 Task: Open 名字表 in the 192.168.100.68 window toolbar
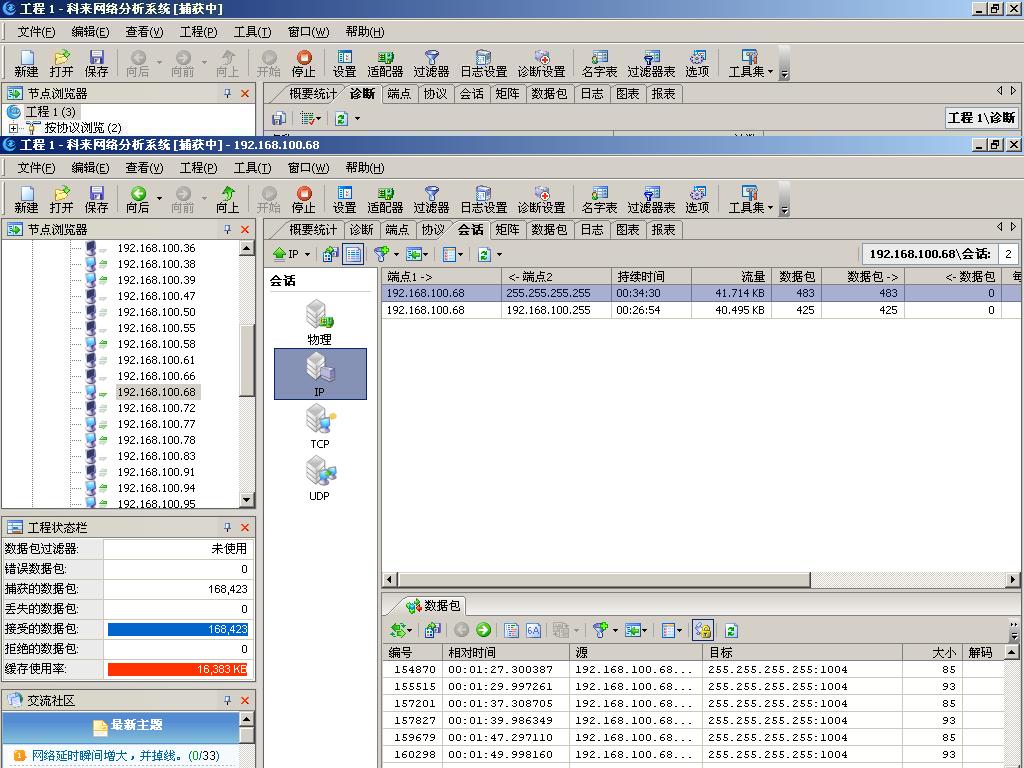599,200
